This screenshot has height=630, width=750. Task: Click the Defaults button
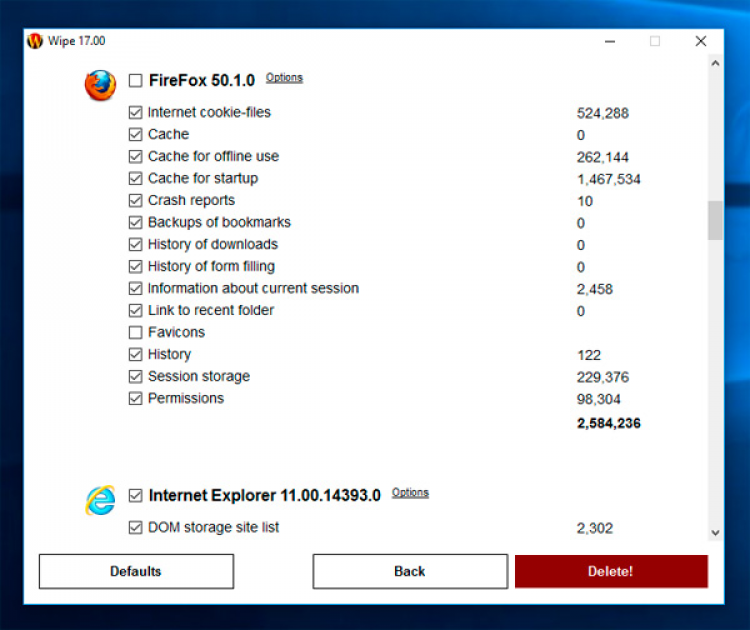(x=136, y=571)
